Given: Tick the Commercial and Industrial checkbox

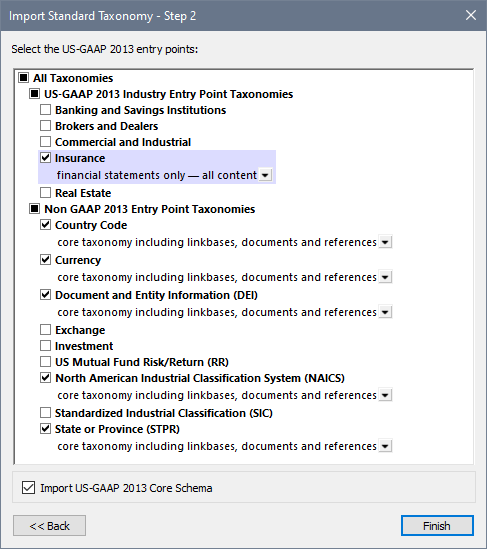Looking at the screenshot, I should [x=45, y=142].
